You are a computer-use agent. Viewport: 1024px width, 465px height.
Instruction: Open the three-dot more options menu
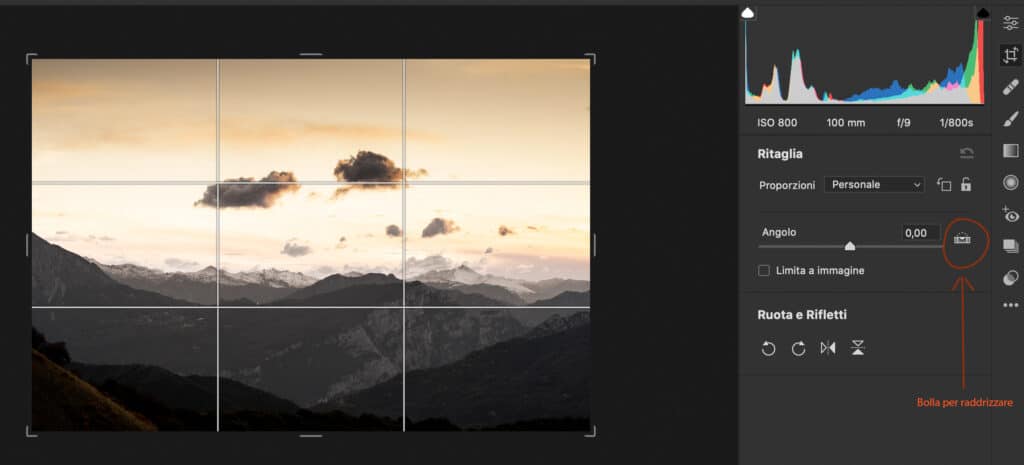coord(1011,305)
